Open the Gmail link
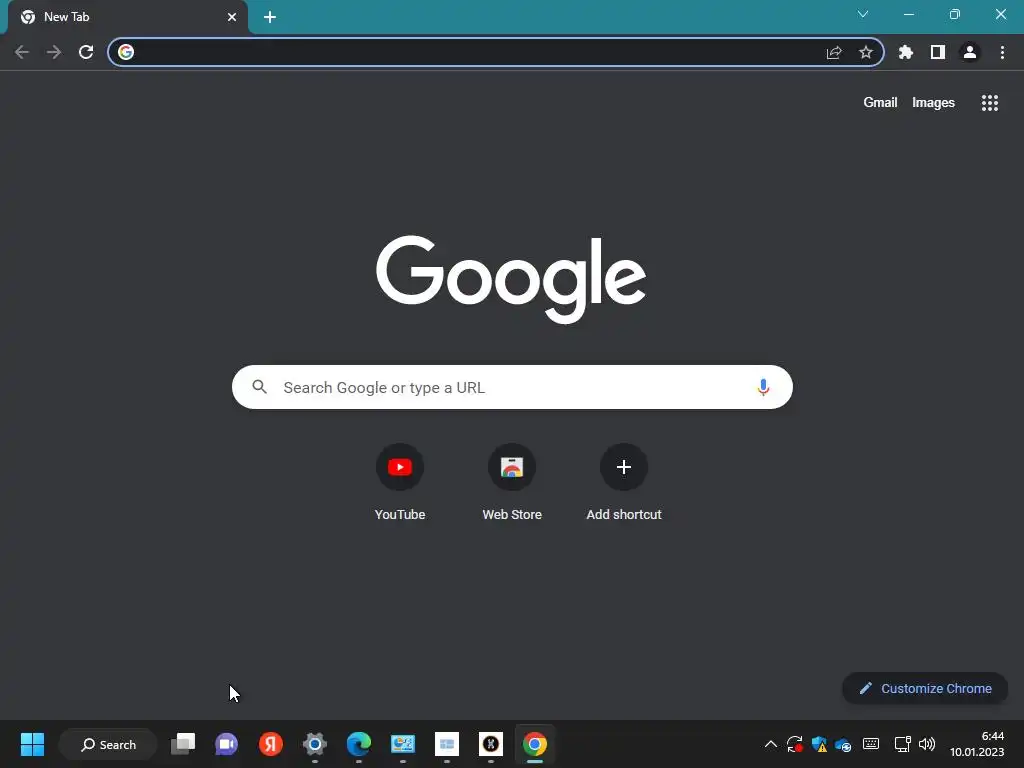The height and width of the screenshot is (768, 1024). click(x=880, y=103)
